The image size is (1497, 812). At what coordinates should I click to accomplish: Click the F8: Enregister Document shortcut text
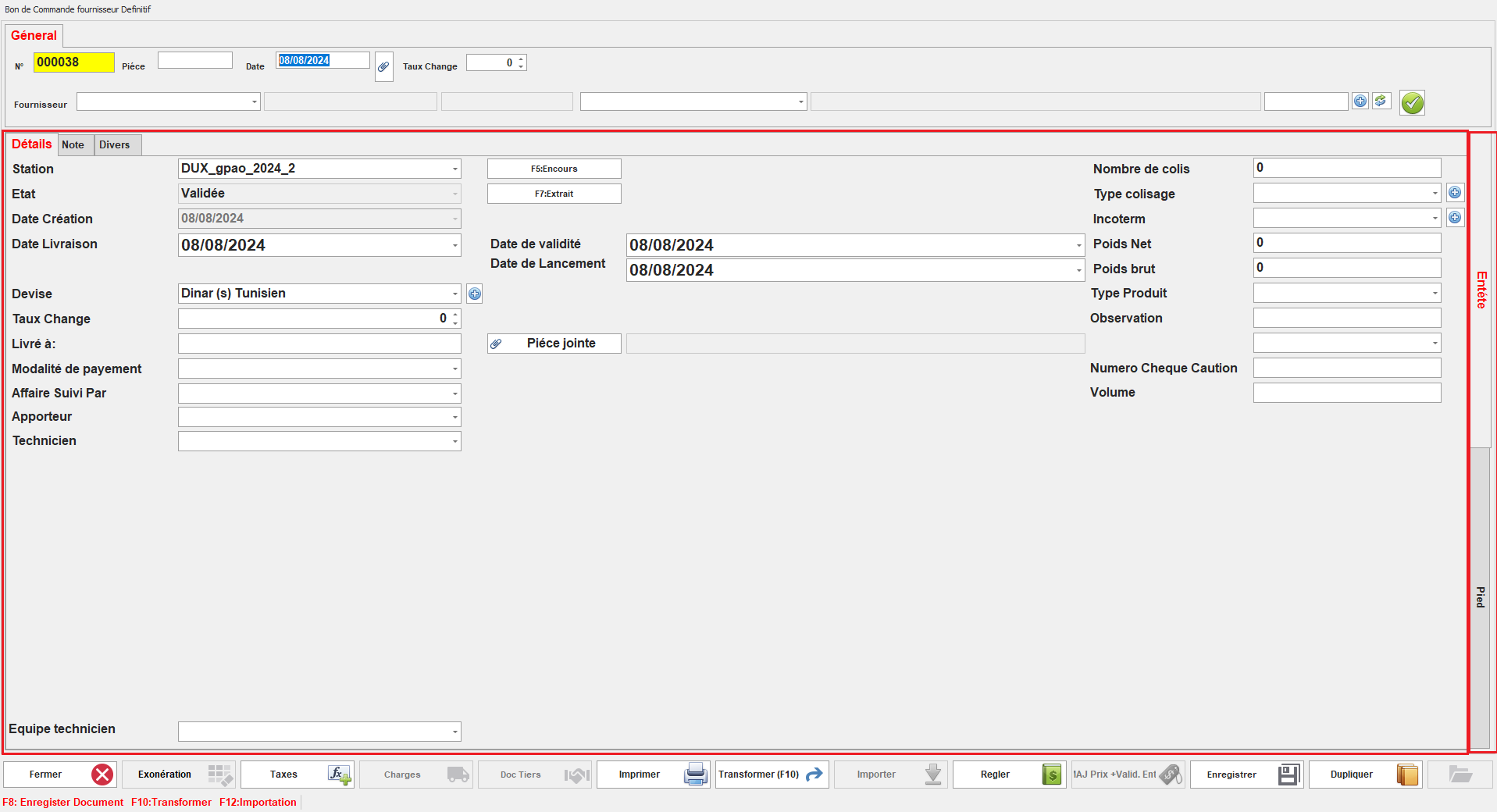pyautogui.click(x=63, y=802)
